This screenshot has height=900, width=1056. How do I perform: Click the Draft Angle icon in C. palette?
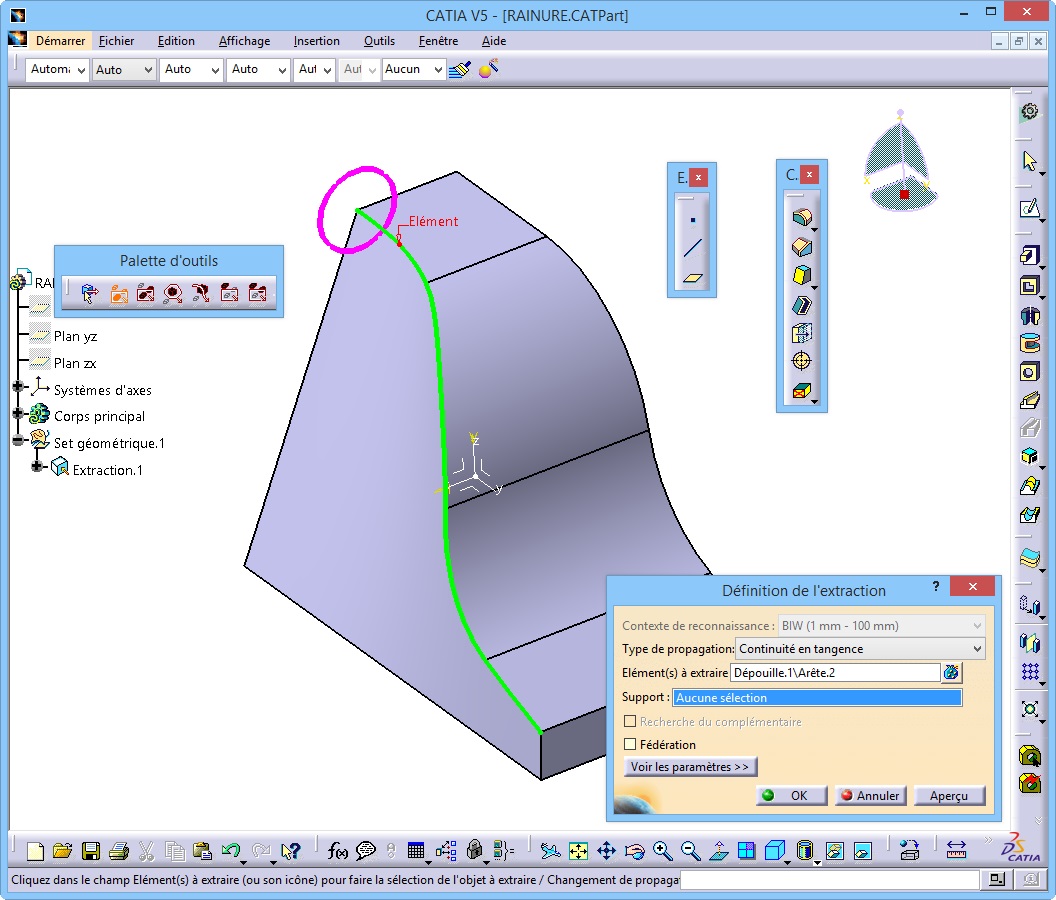pyautogui.click(x=801, y=276)
